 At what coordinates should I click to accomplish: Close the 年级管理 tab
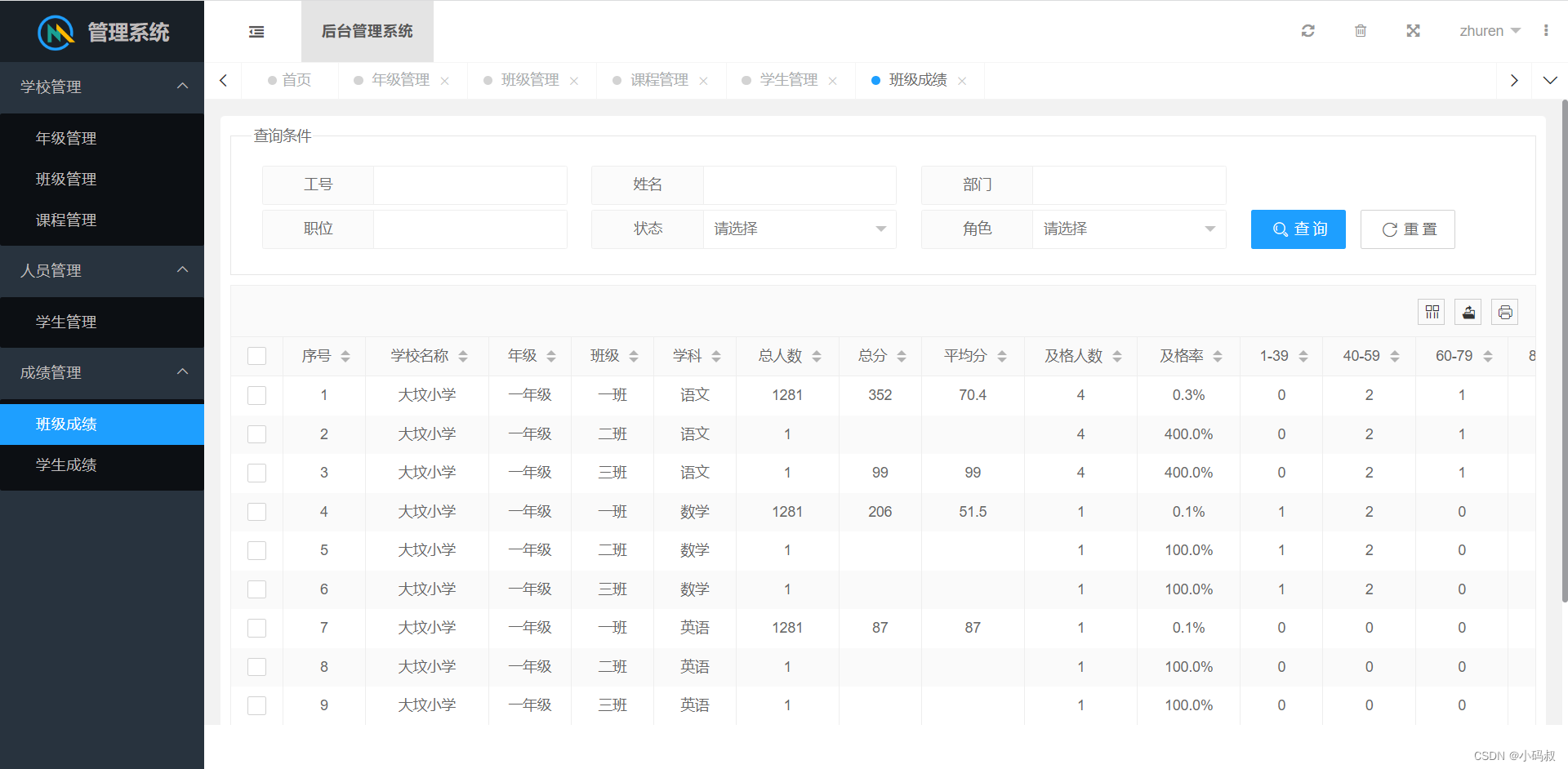445,81
